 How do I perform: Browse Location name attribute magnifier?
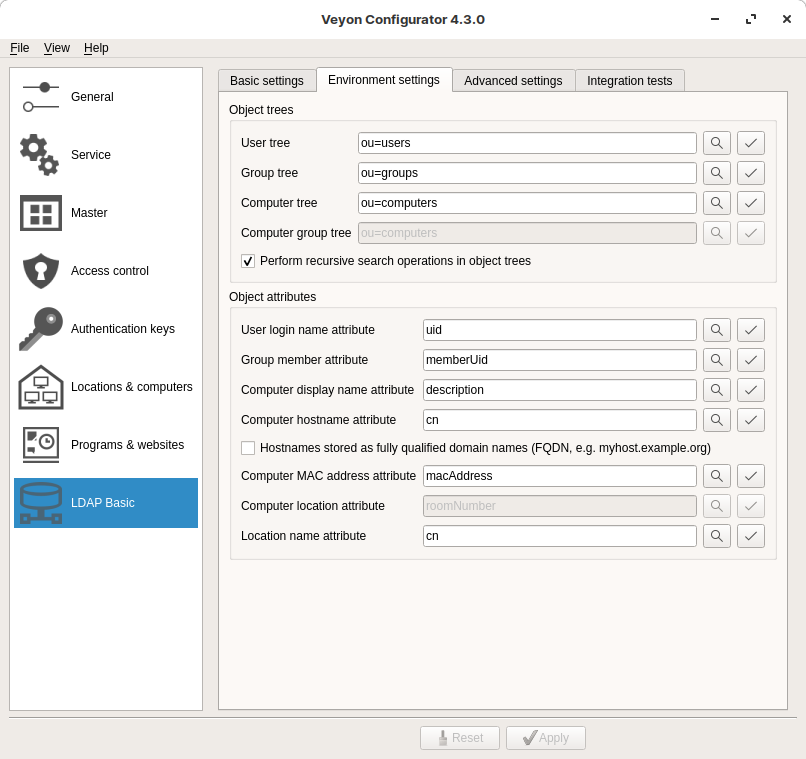717,536
